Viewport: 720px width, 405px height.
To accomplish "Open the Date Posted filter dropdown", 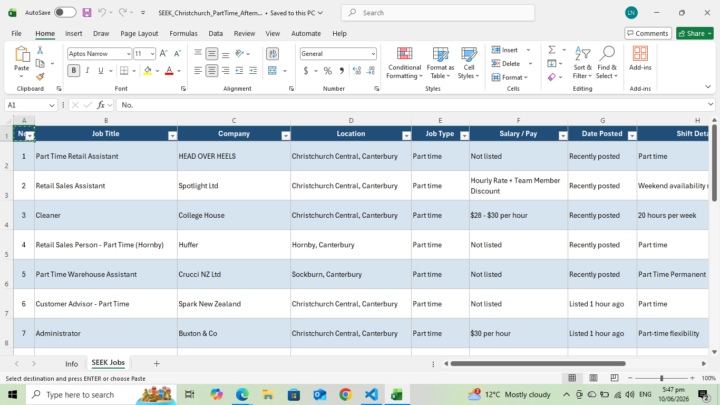I will [x=632, y=136].
